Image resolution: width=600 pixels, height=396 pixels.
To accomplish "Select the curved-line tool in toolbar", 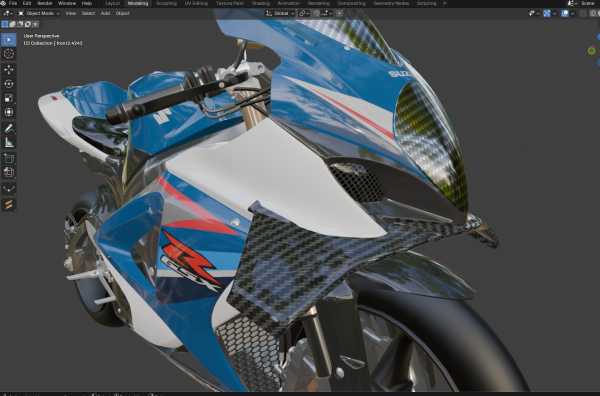I will [x=9, y=188].
